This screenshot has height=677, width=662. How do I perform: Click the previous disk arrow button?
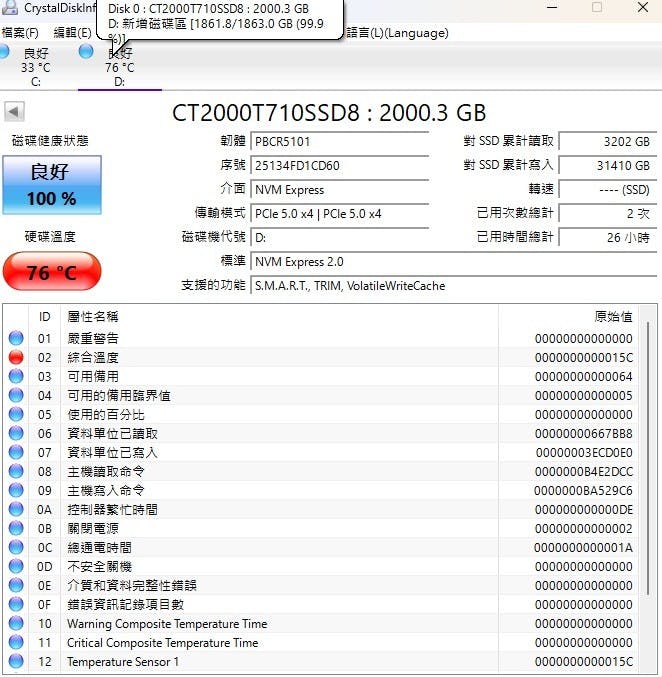click(14, 112)
